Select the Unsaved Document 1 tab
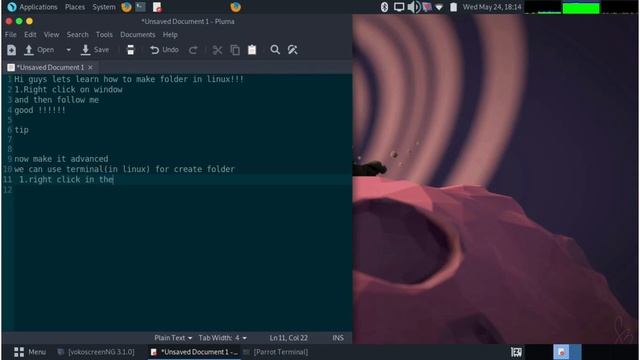640x360 pixels. [x=50, y=67]
